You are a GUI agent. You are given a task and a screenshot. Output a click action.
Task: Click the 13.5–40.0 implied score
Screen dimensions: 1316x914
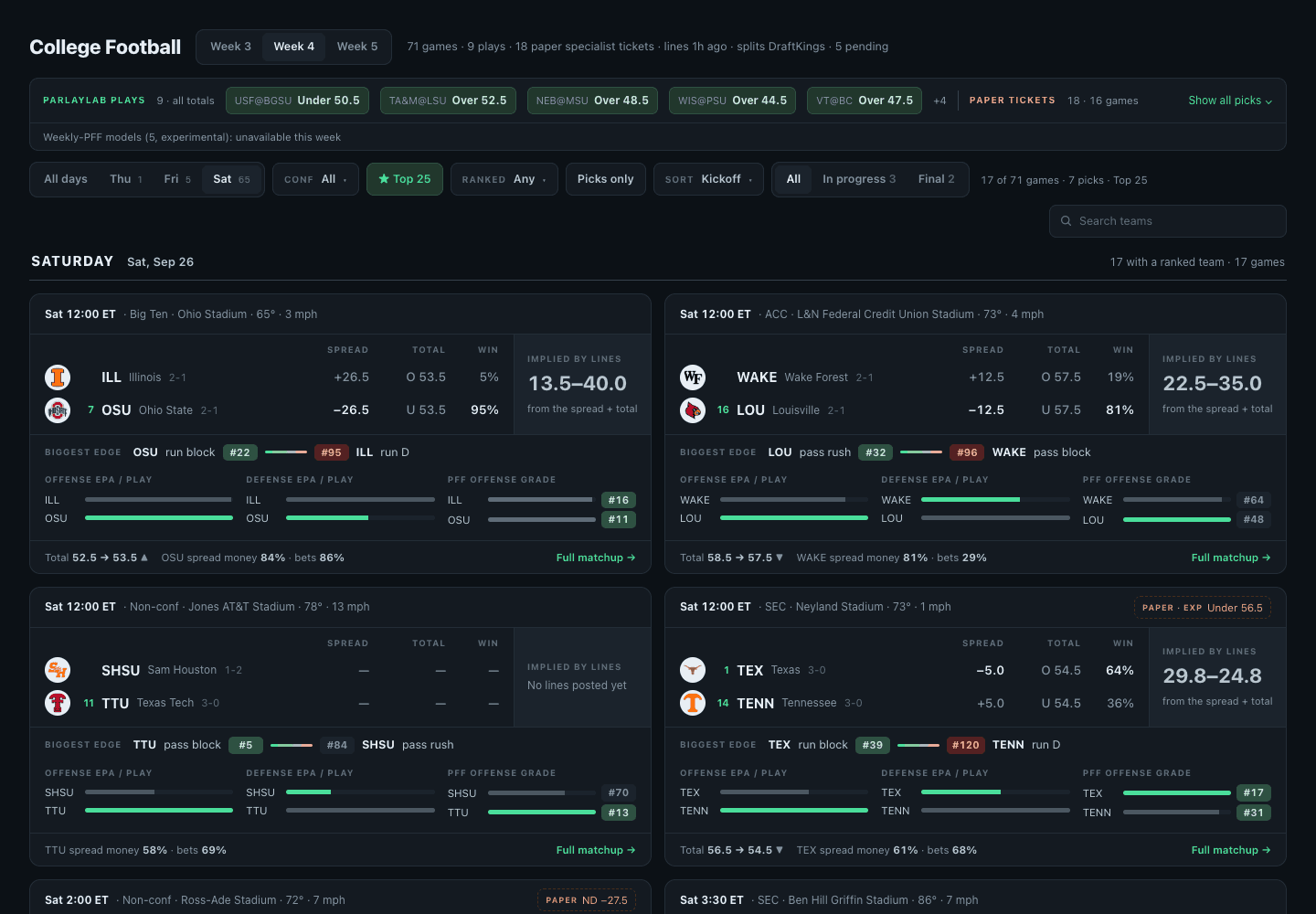click(x=578, y=384)
